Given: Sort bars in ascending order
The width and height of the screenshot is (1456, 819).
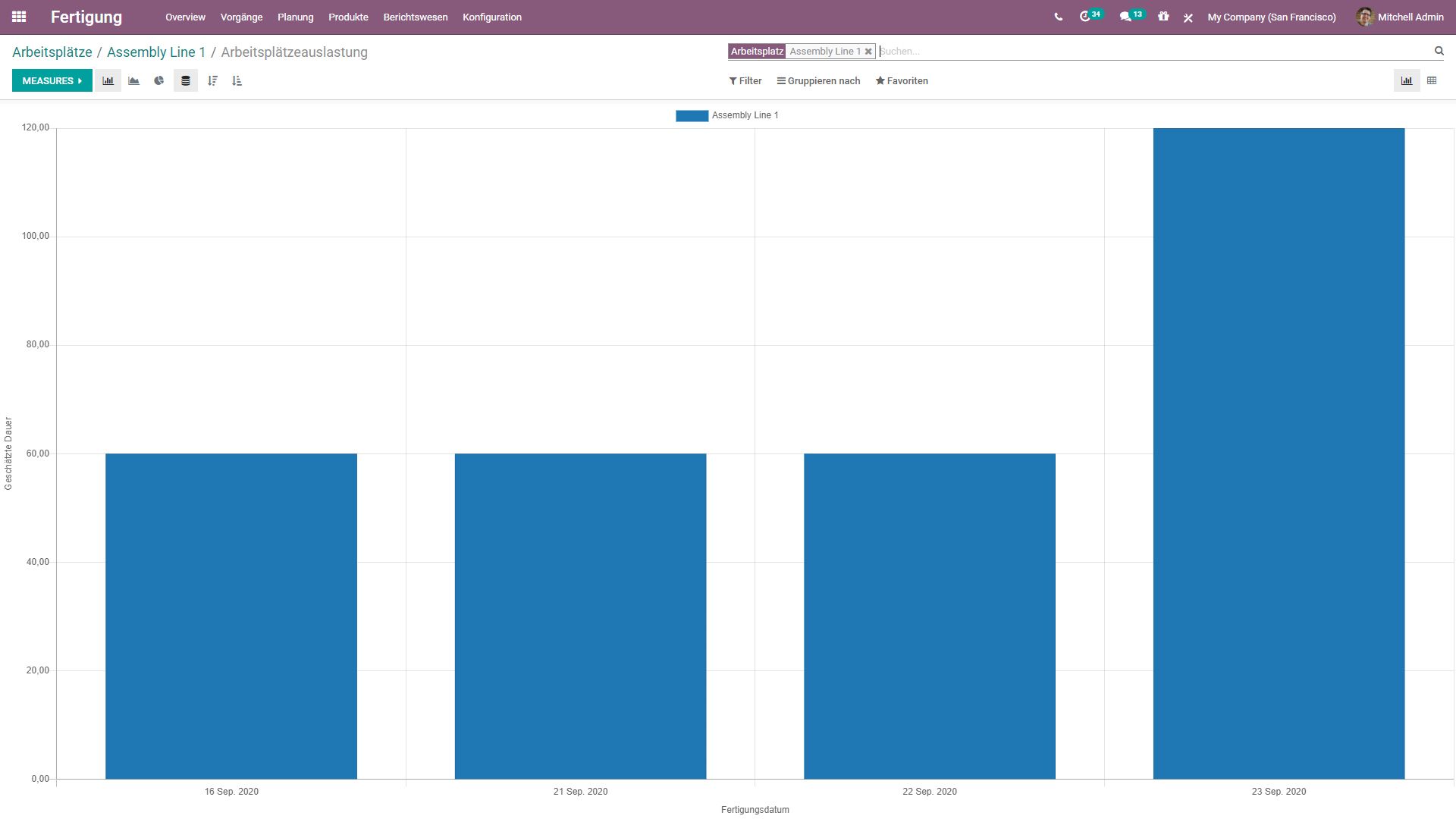Looking at the screenshot, I should tap(237, 80).
